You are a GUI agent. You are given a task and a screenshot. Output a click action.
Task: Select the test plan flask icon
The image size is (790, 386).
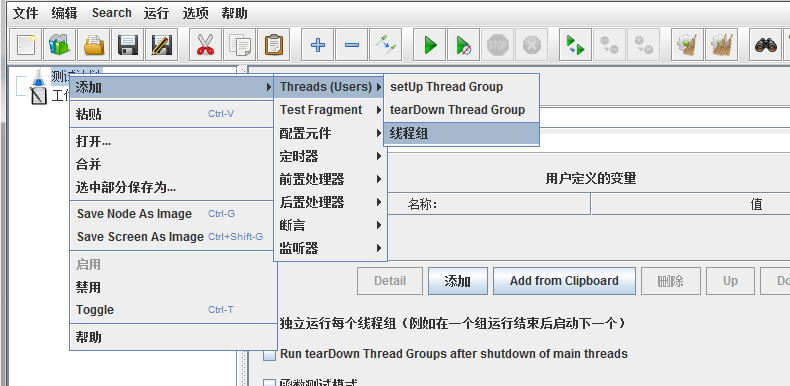38,77
